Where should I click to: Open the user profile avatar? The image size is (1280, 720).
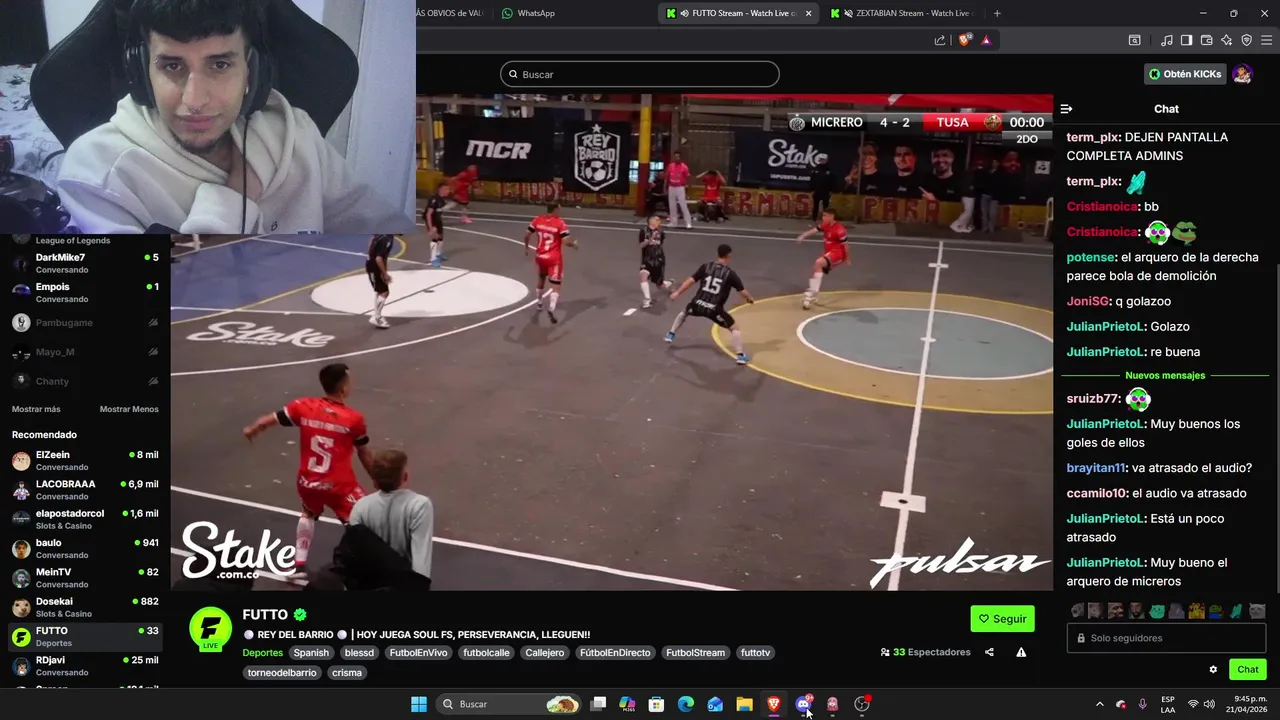(1242, 74)
